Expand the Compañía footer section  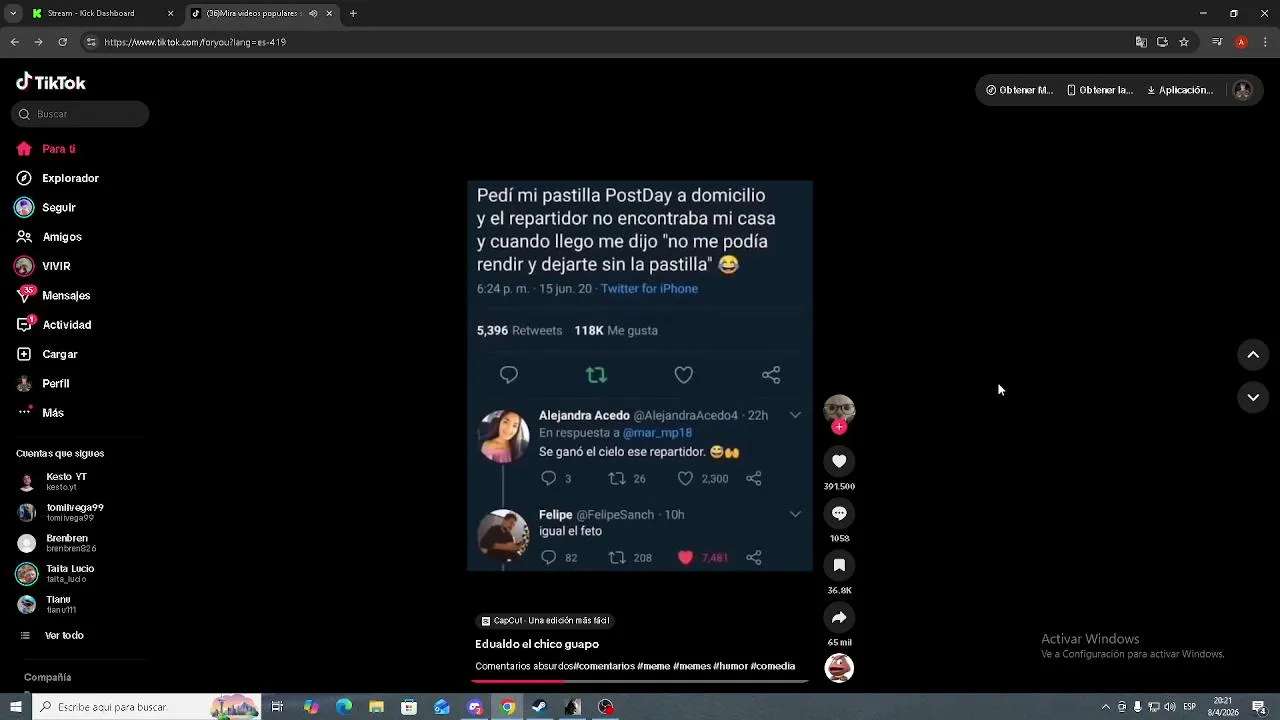(x=47, y=677)
